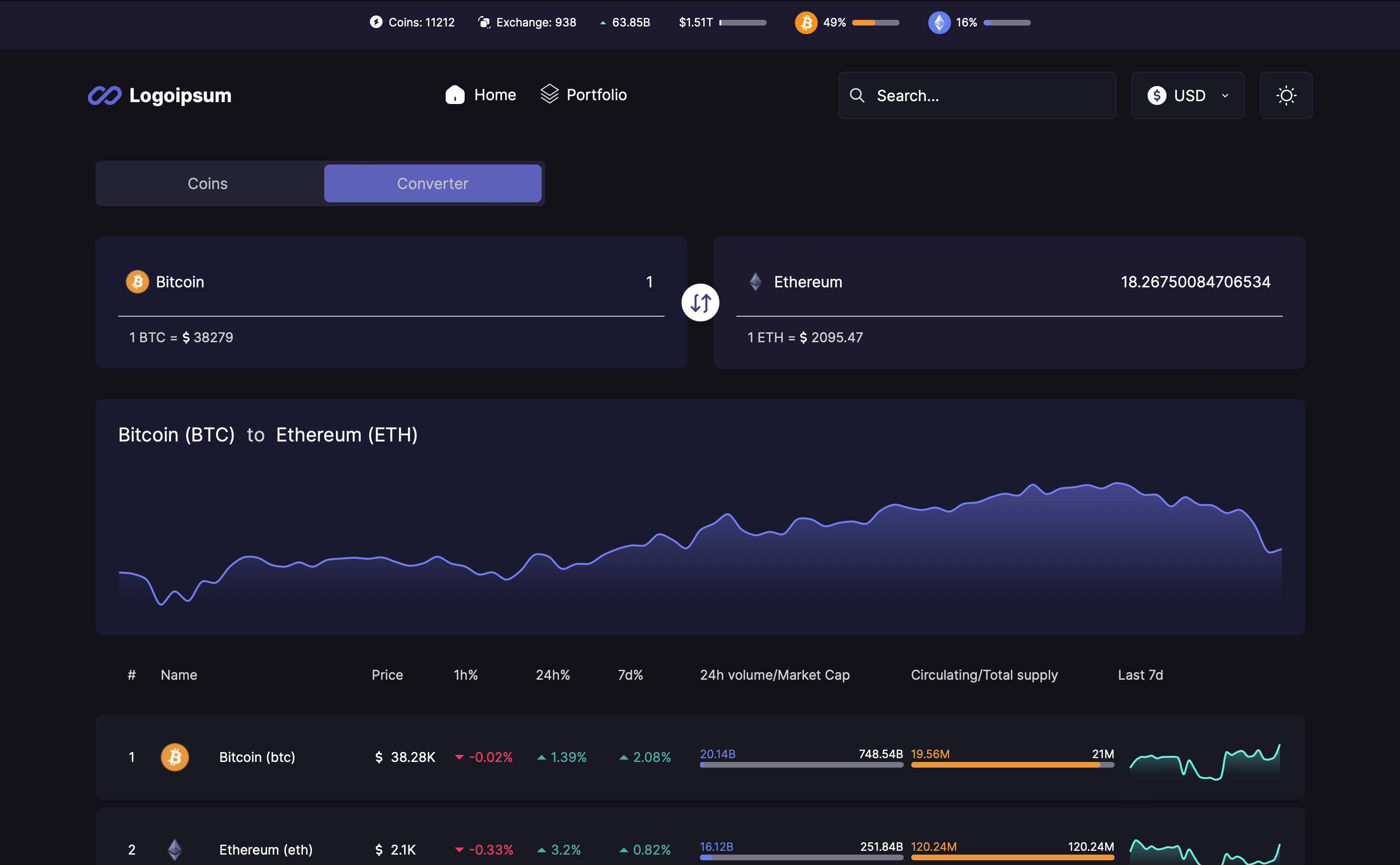
Task: Open the Home menu item
Action: [481, 95]
